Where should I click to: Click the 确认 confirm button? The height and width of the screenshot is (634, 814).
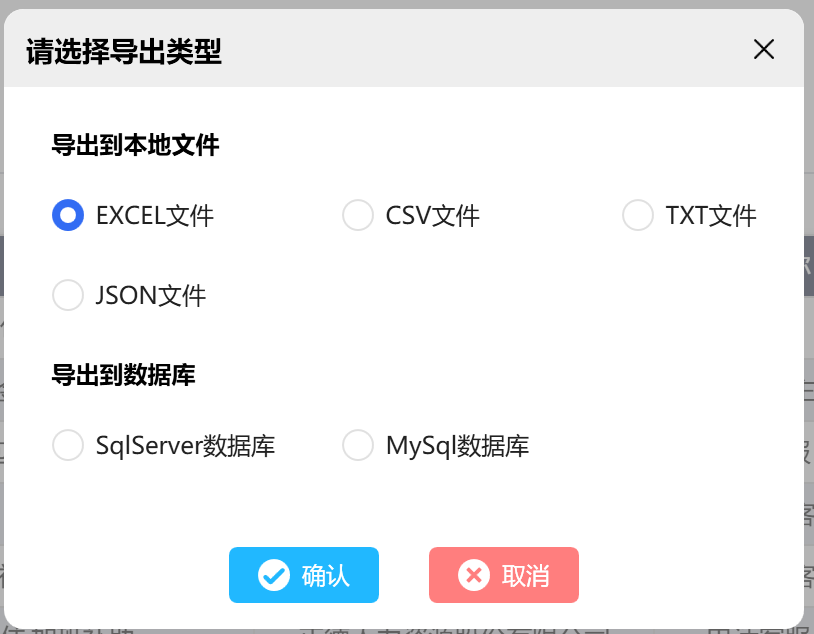304,575
